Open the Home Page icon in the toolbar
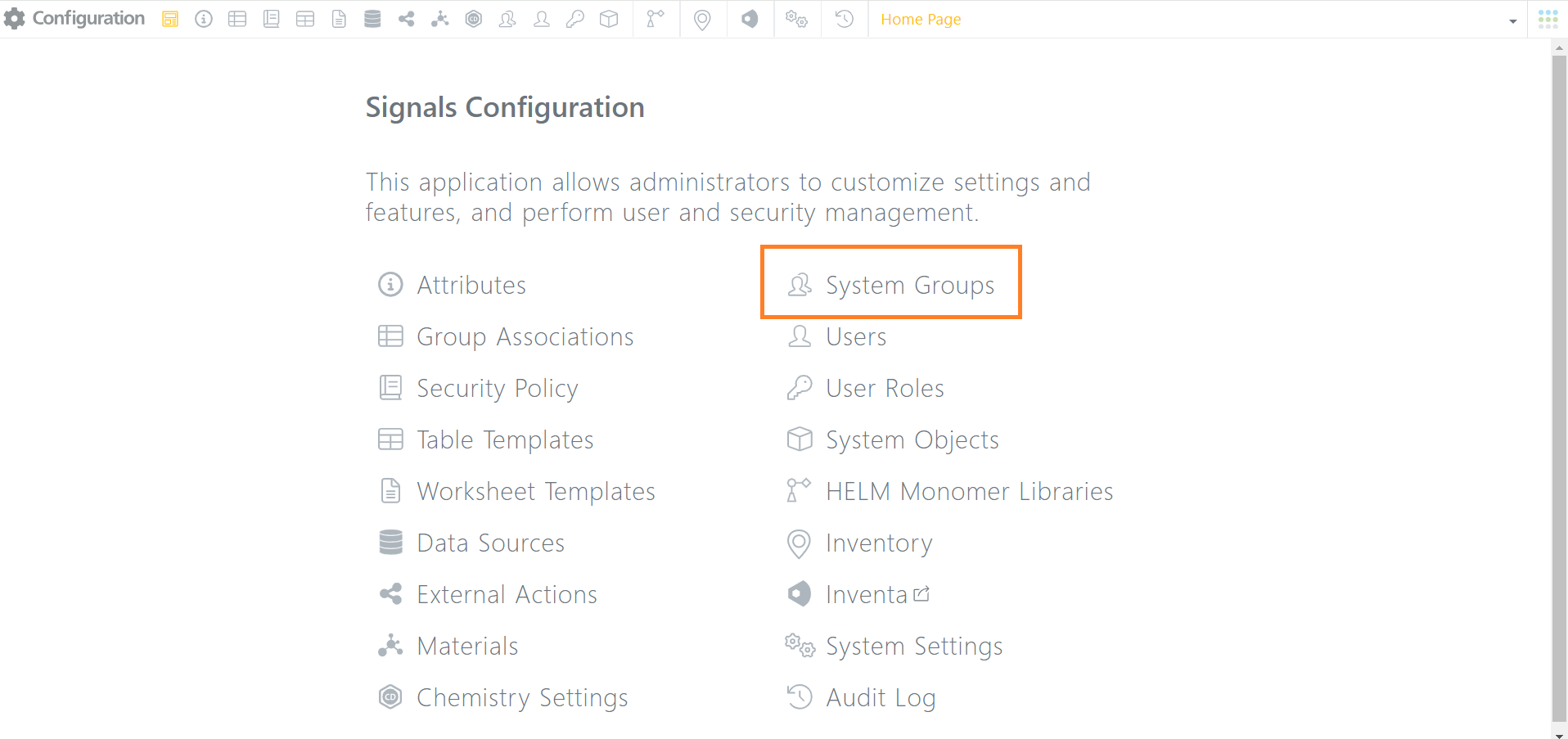Image resolution: width=1568 pixels, height=739 pixels. coord(170,19)
